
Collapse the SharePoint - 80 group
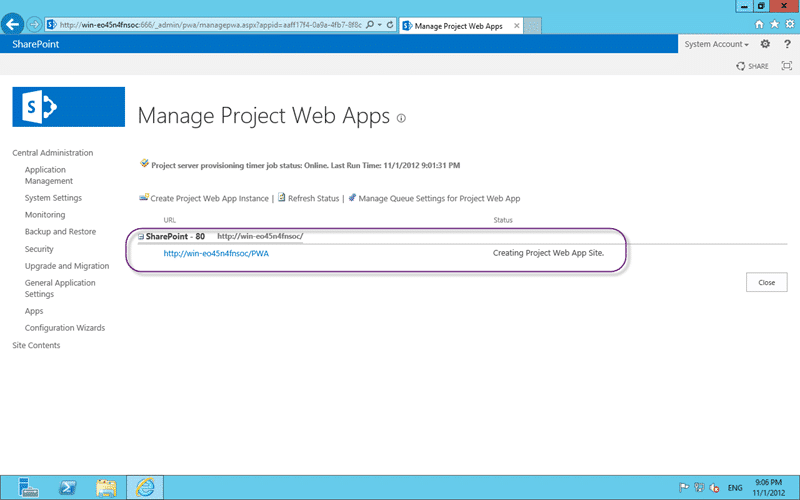pos(141,236)
